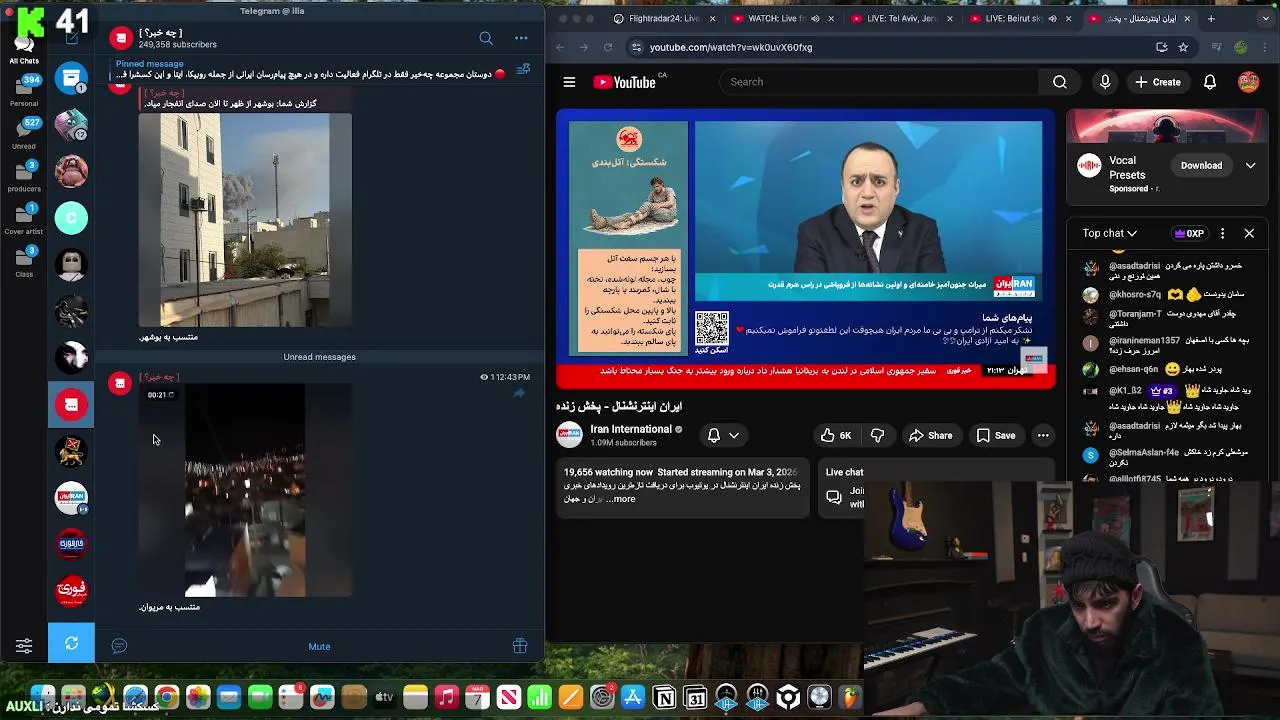Open YouTube notifications bell
Screen dimensions: 1280x720
click(x=1210, y=82)
